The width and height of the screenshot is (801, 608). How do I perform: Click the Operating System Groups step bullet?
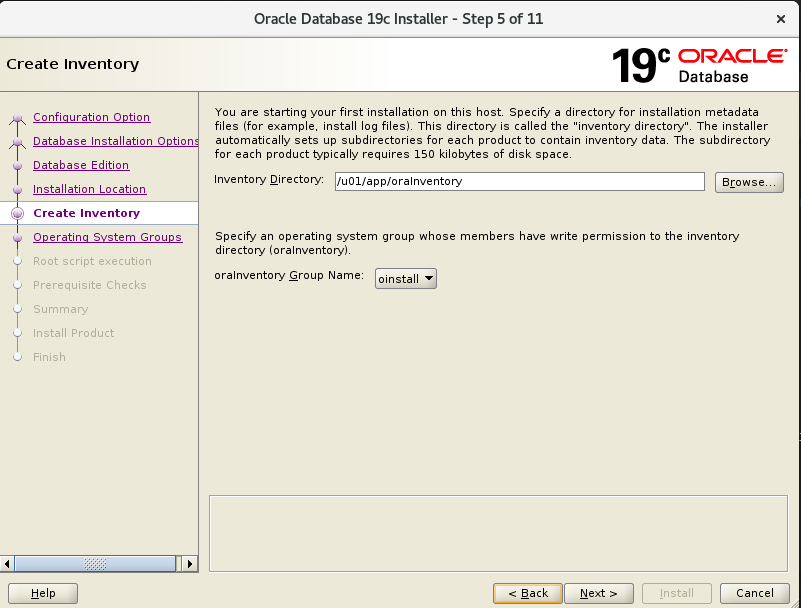click(x=17, y=238)
